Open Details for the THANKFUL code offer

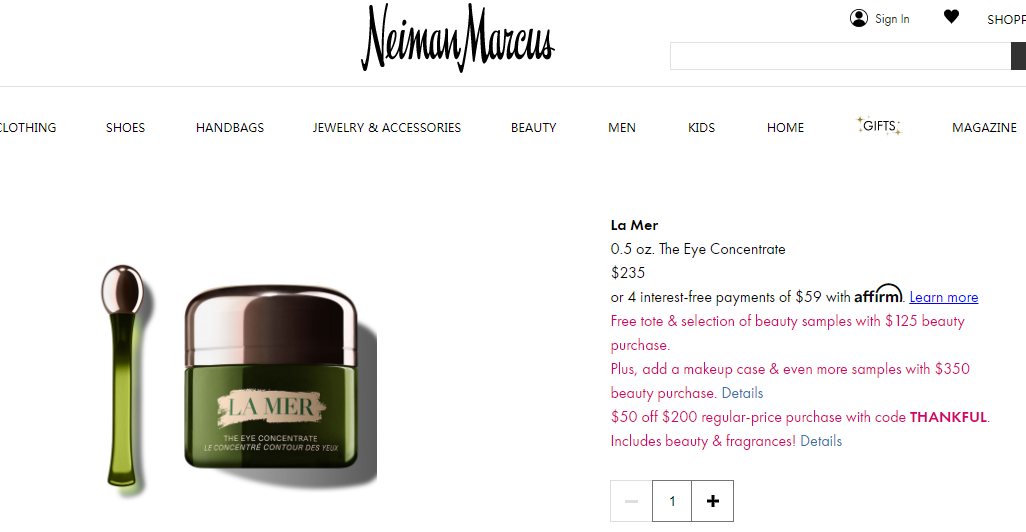[821, 441]
